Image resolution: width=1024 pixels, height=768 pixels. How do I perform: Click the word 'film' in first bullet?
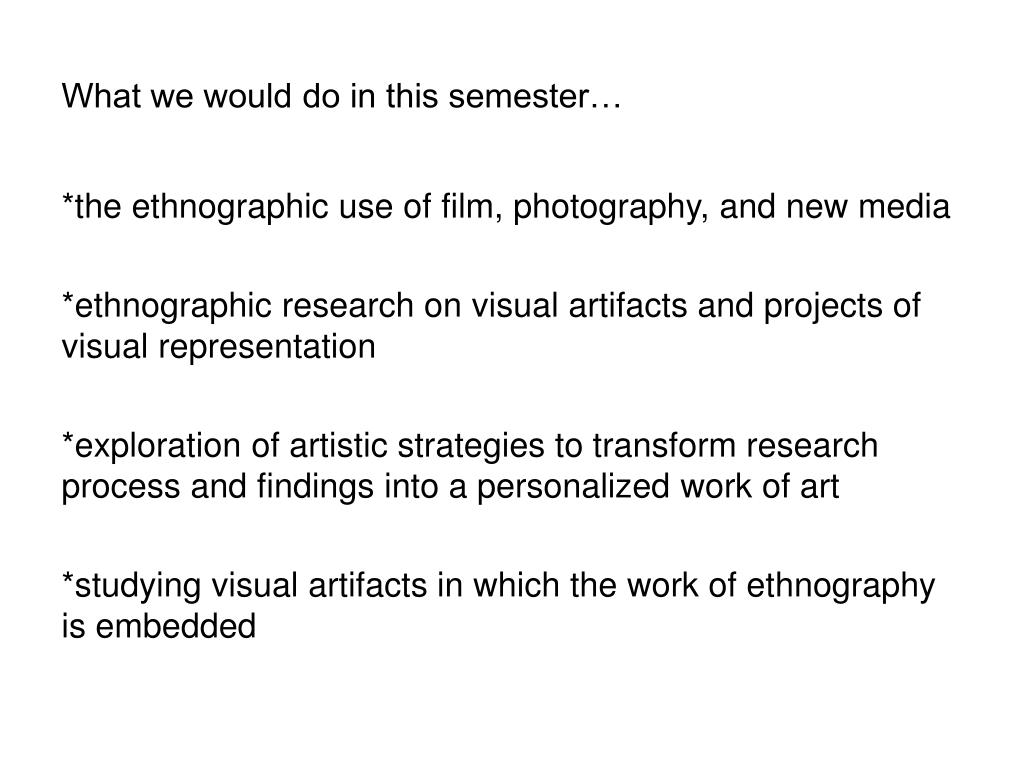(x=469, y=206)
